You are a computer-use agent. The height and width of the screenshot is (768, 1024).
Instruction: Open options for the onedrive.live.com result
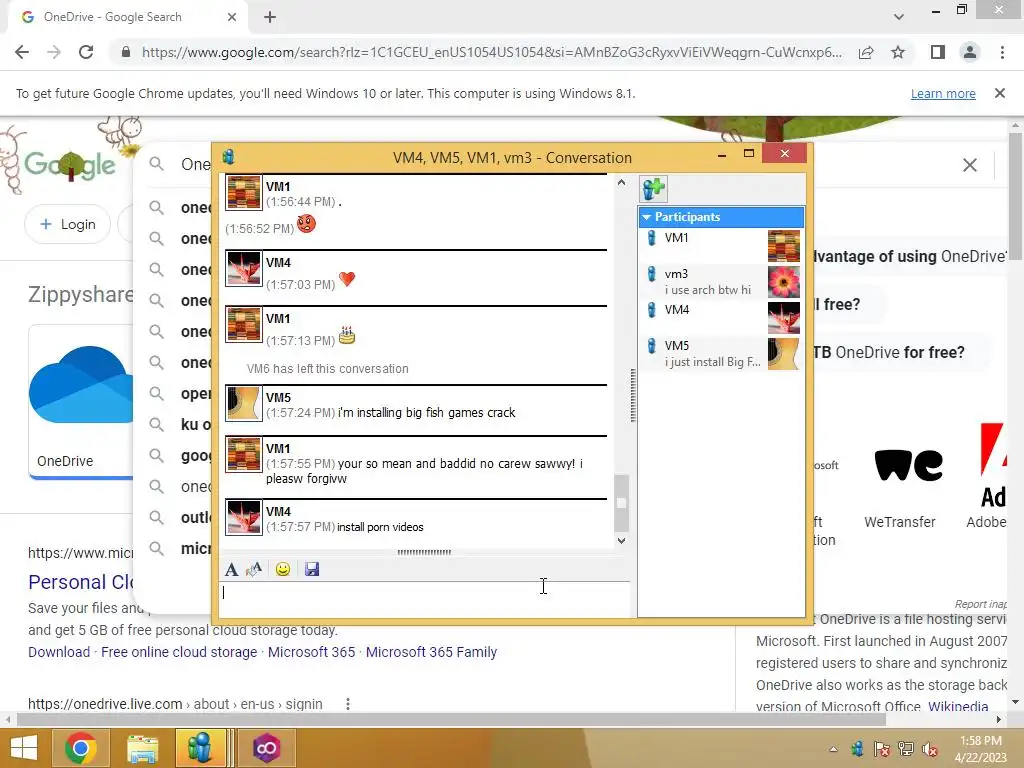347,704
